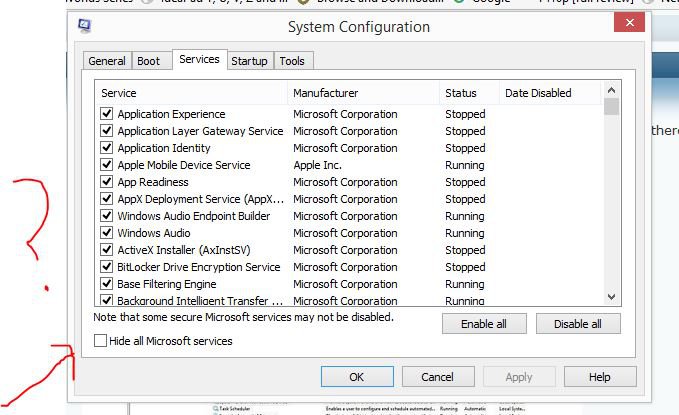Sort by the Manufacturer column header

click(363, 93)
